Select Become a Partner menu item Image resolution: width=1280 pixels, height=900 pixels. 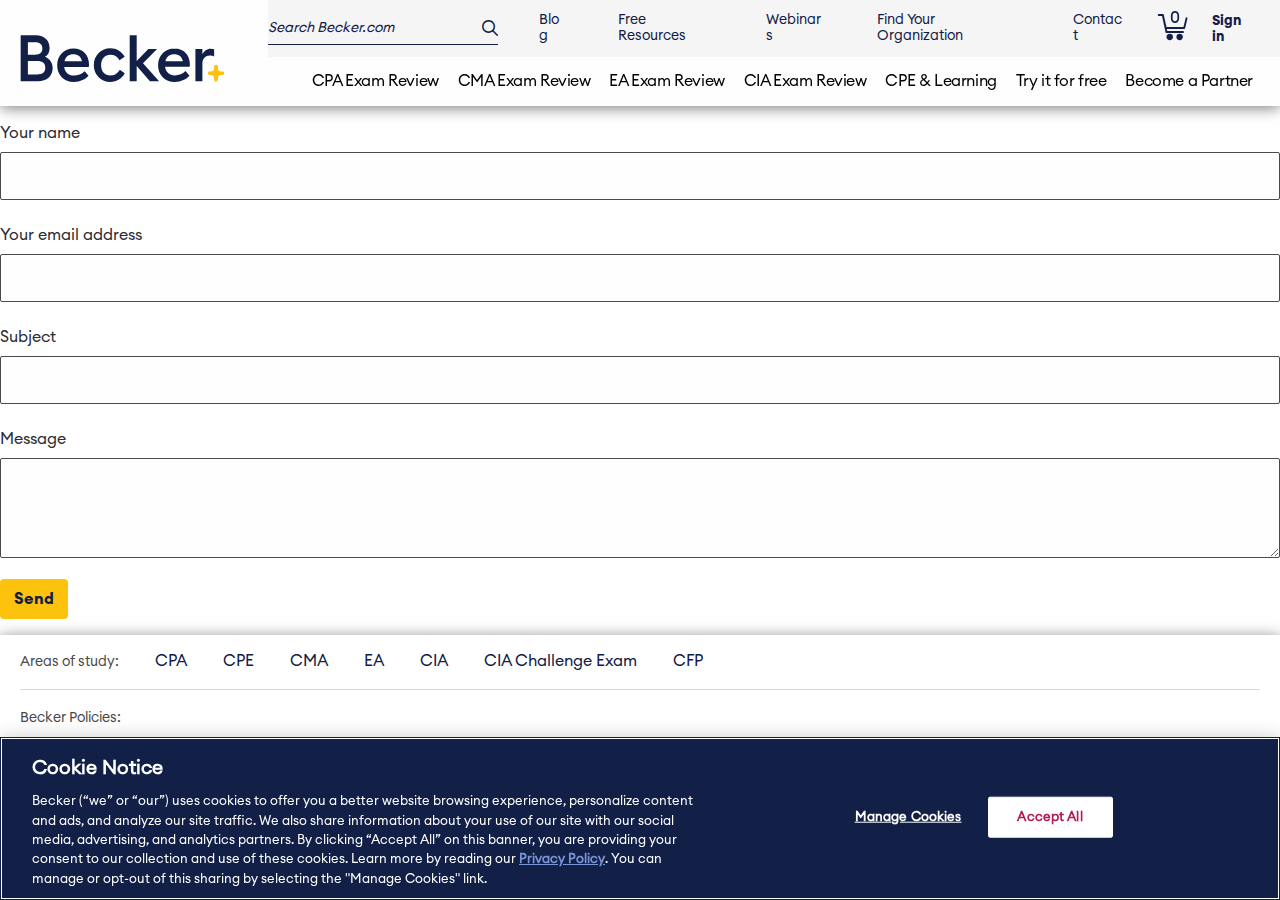tap(1189, 81)
